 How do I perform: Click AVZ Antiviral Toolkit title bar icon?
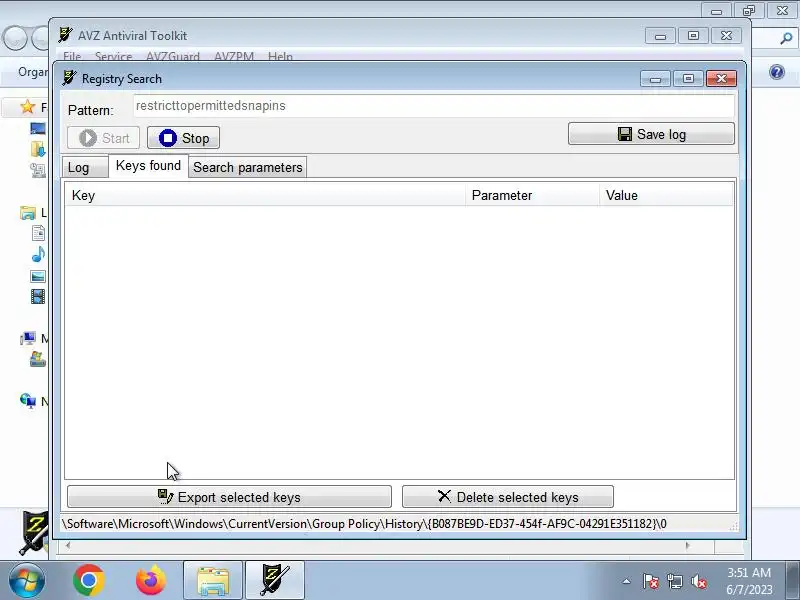pyautogui.click(x=65, y=35)
